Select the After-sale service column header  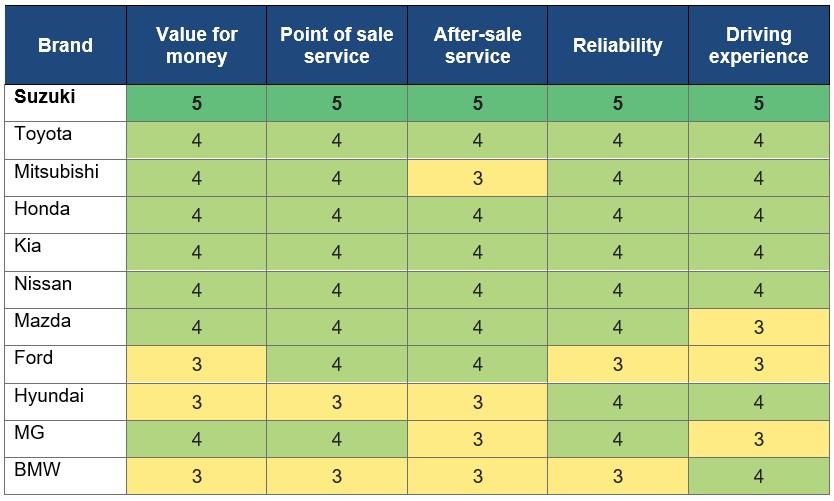click(x=477, y=45)
